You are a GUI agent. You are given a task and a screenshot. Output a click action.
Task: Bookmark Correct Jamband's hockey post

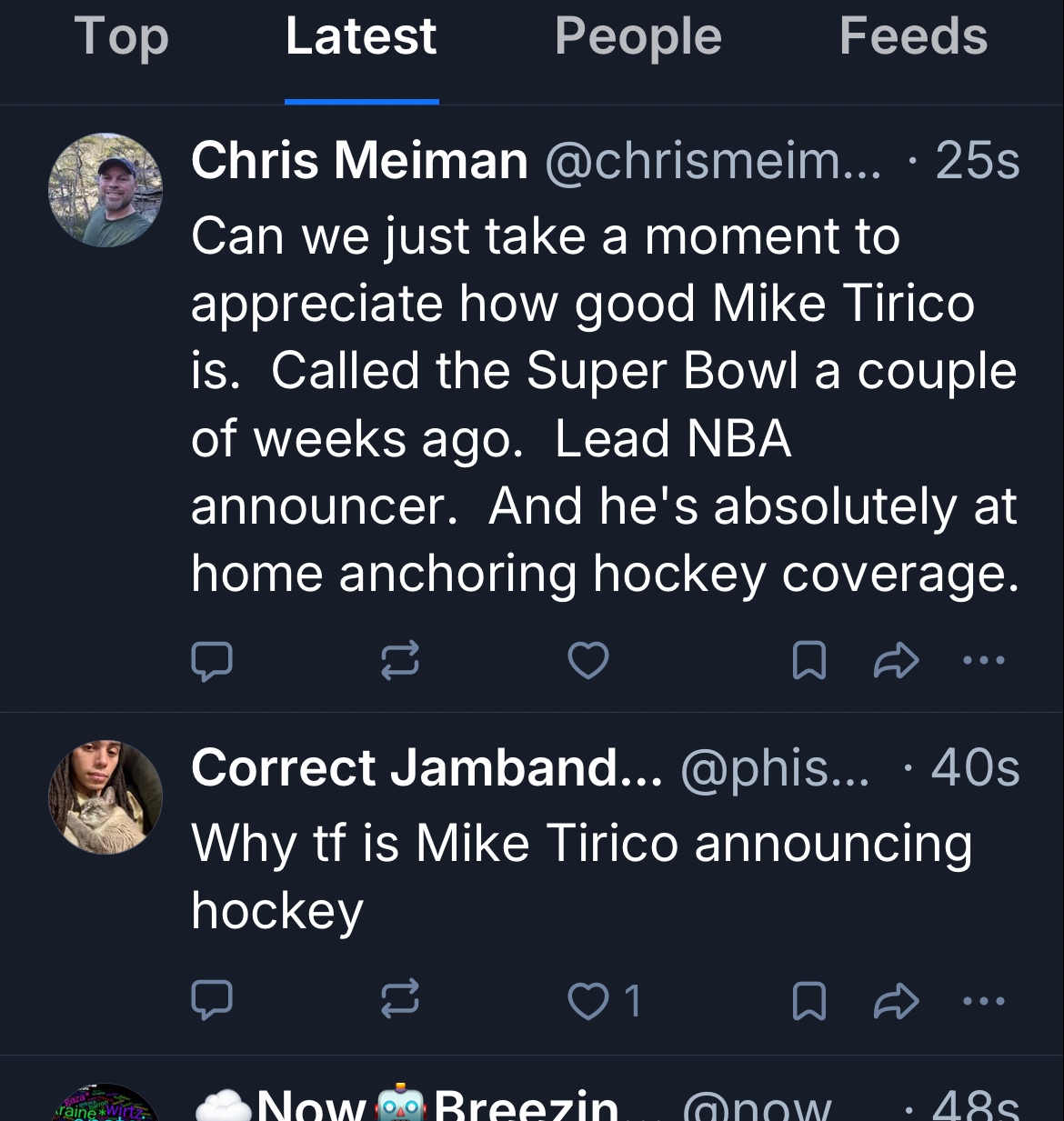809,1001
